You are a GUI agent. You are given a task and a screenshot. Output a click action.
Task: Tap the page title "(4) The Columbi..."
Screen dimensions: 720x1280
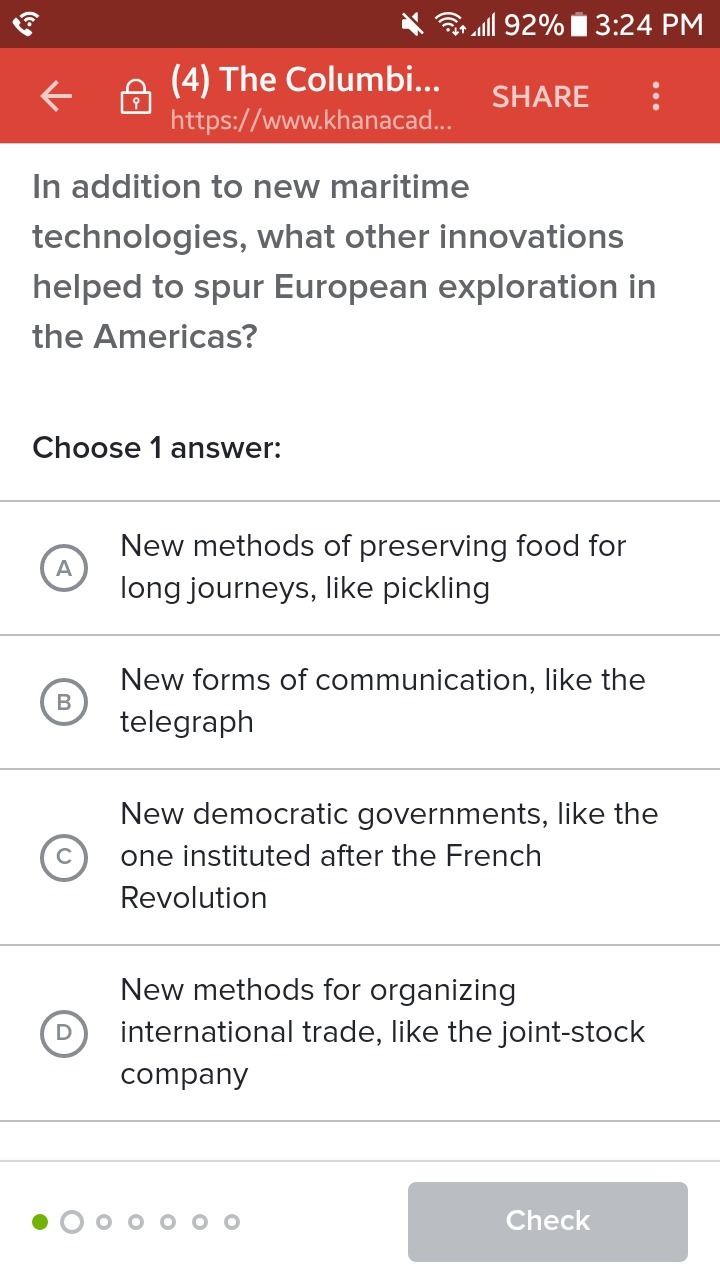(305, 79)
